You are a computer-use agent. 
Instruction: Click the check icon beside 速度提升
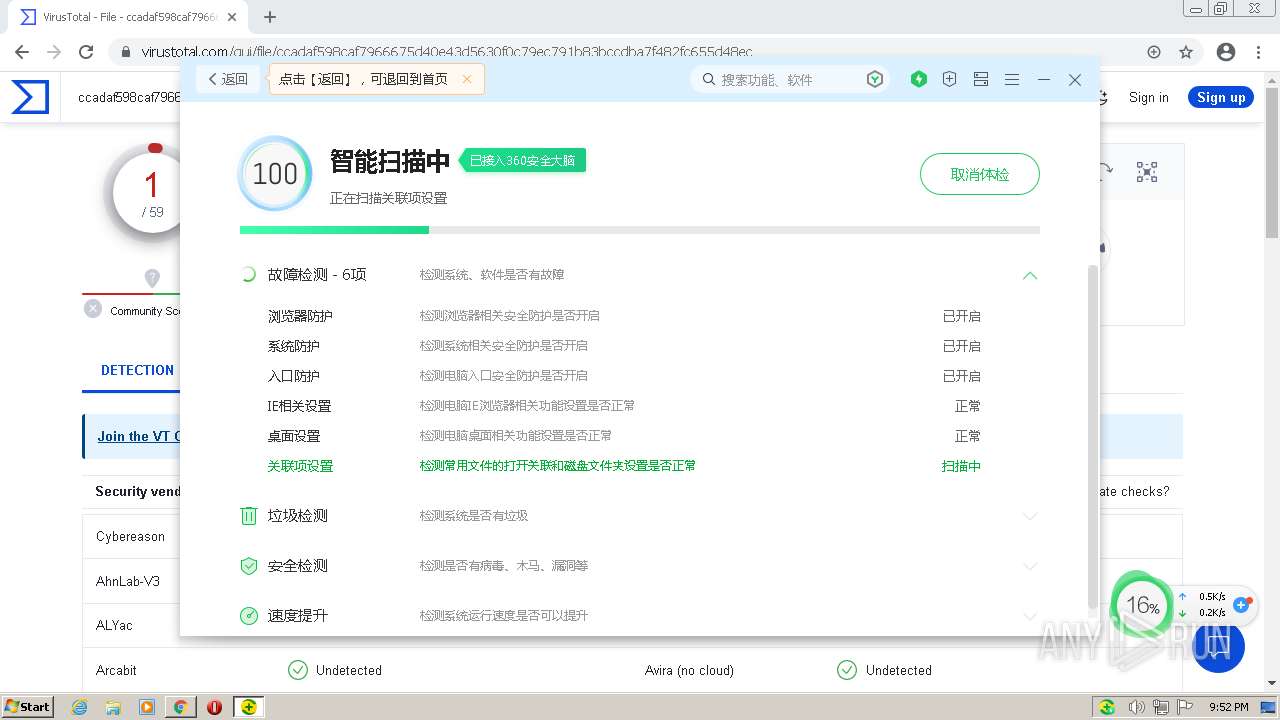coord(249,616)
